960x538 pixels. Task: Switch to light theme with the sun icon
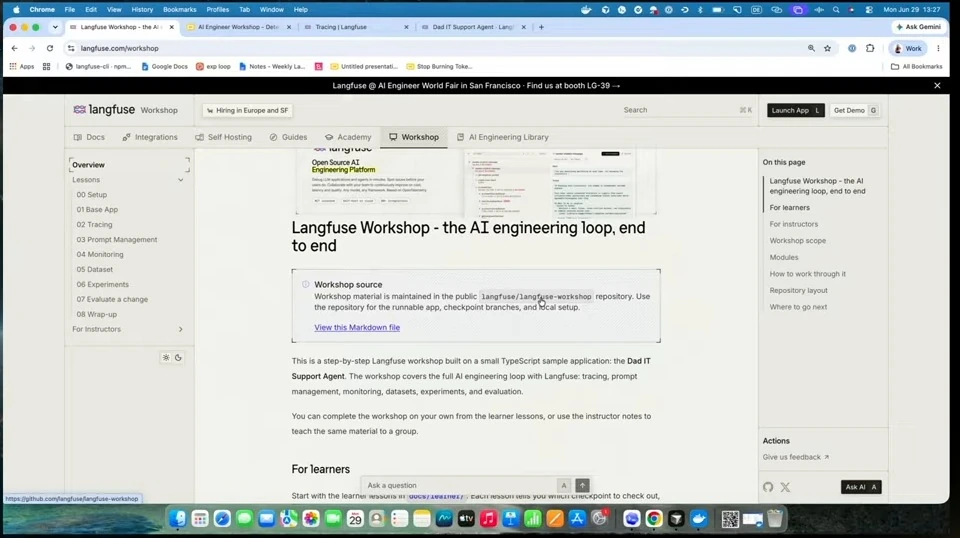(x=166, y=357)
